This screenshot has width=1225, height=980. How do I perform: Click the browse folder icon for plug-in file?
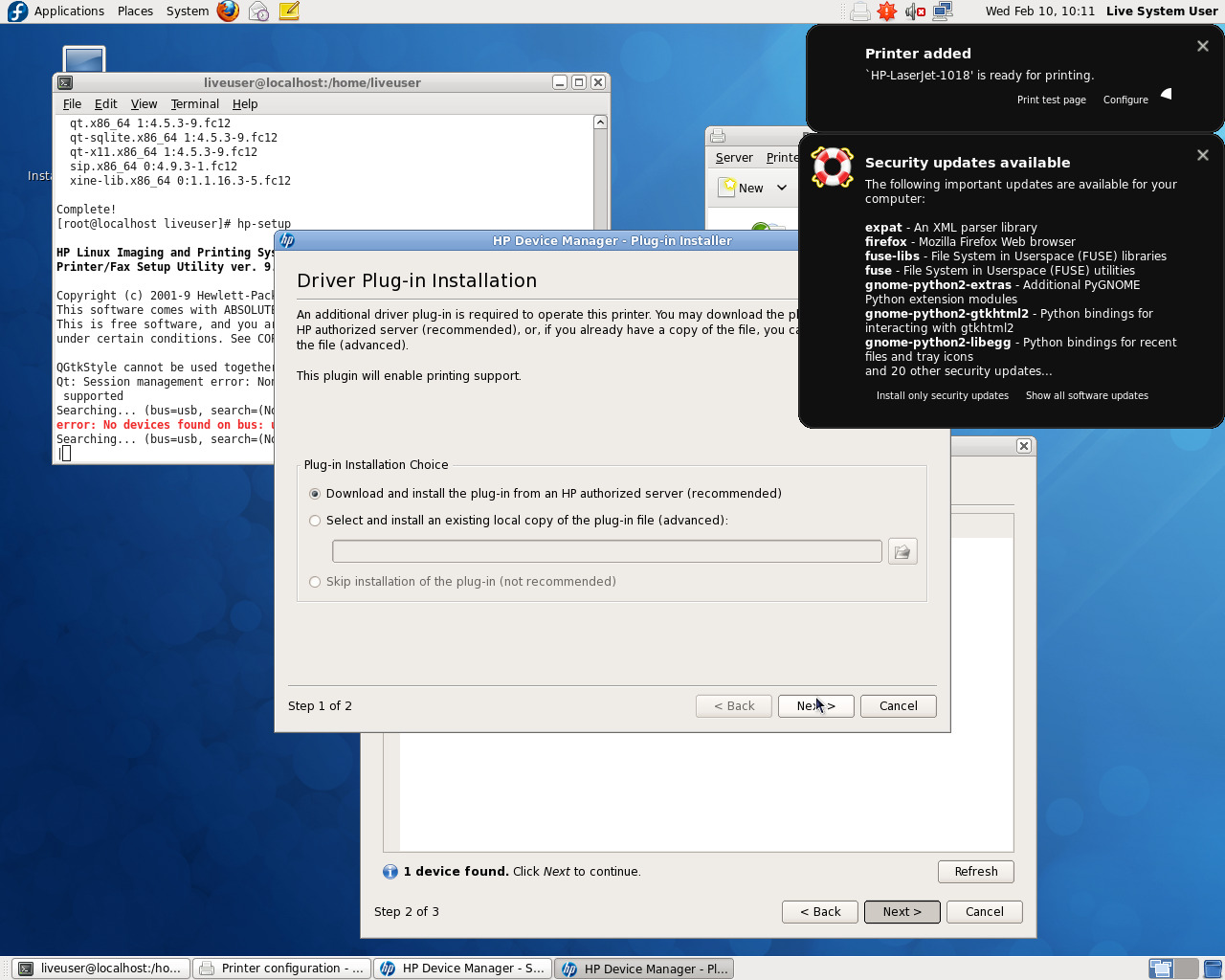tap(902, 551)
